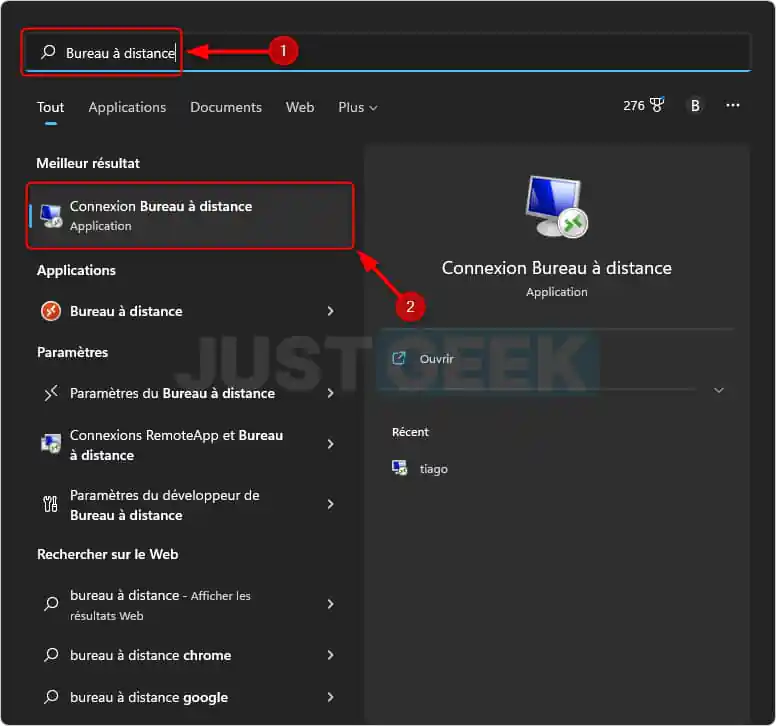Expand chevron for 'bureau à distance chrome'
The image size is (776, 726).
[331, 655]
